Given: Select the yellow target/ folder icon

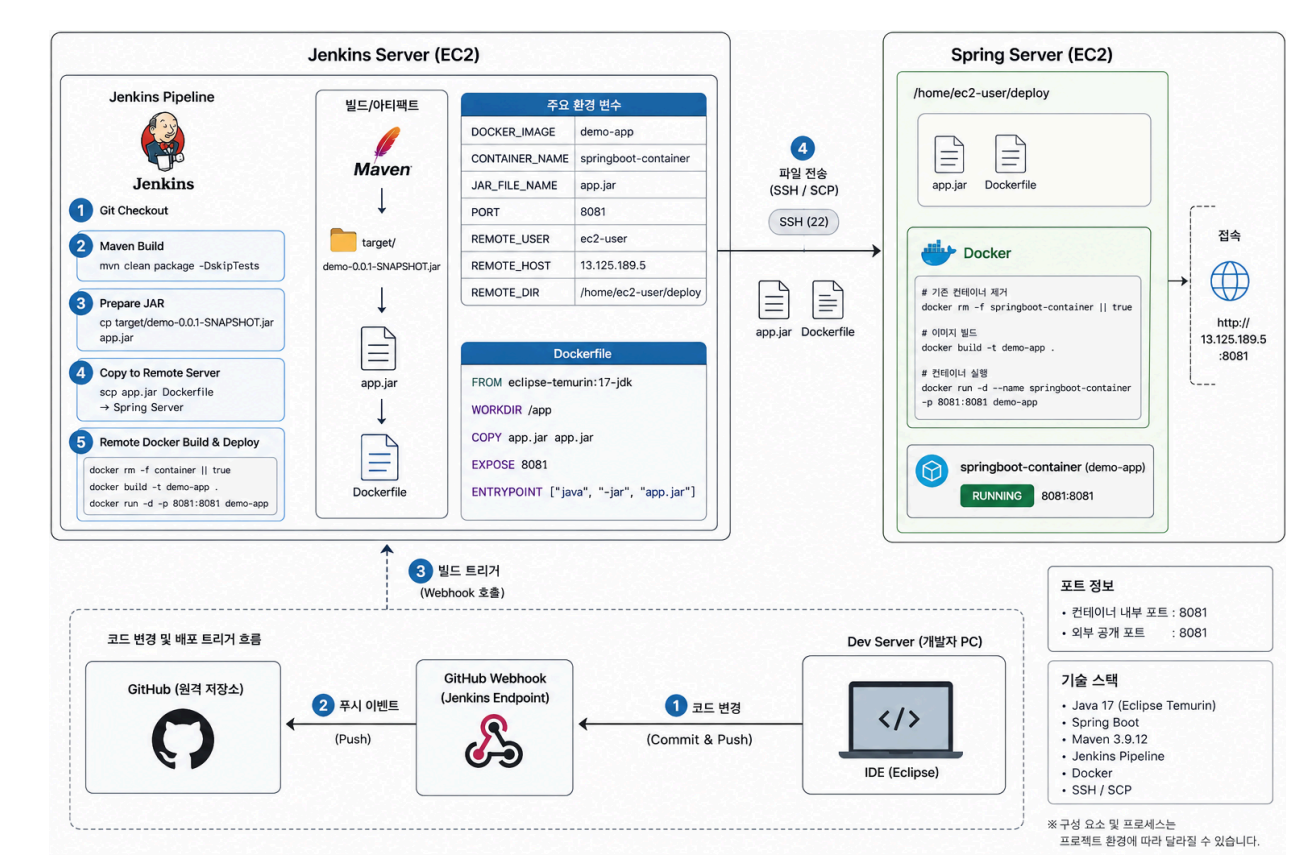Looking at the screenshot, I should [343, 240].
